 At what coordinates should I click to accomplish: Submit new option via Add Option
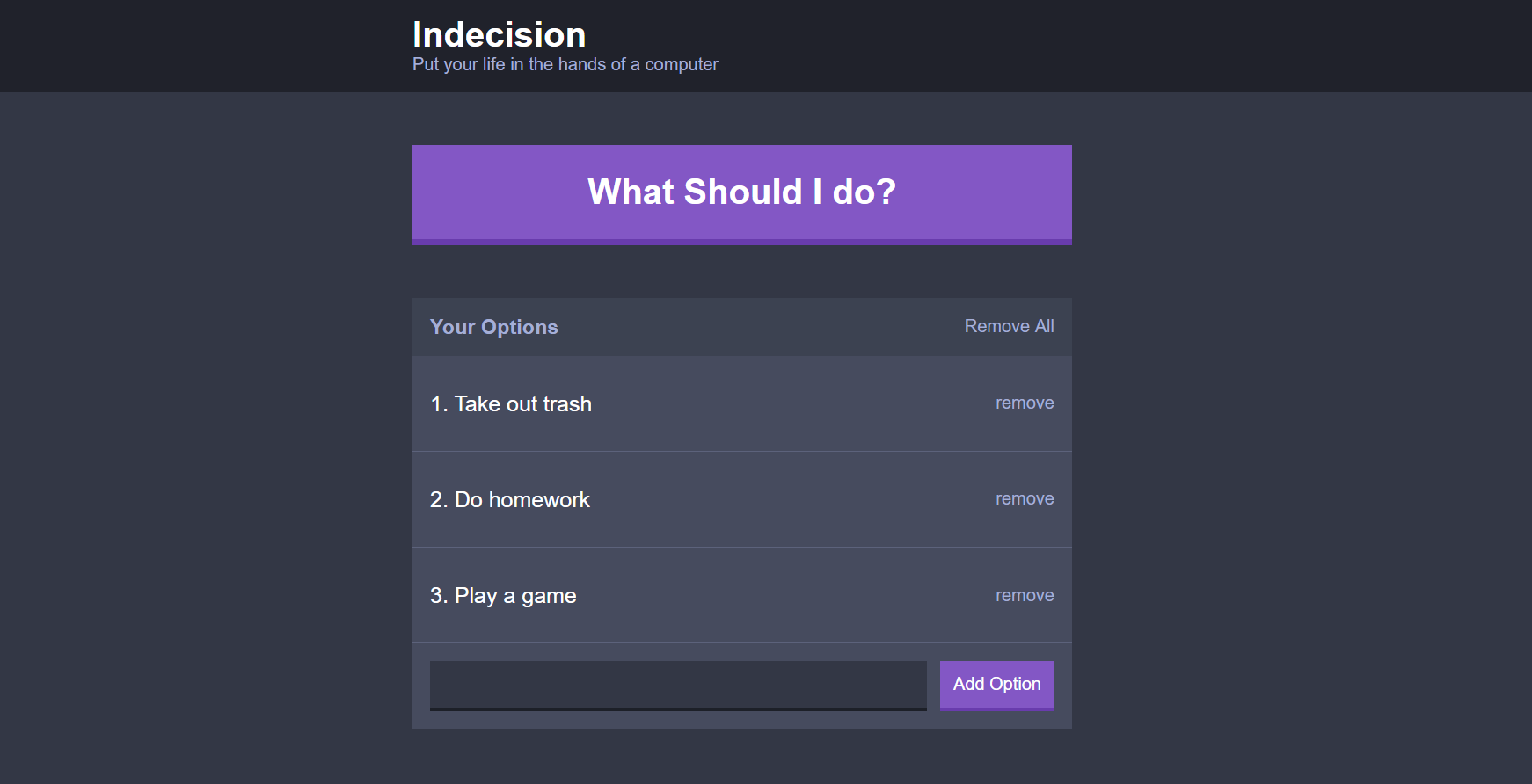point(996,685)
